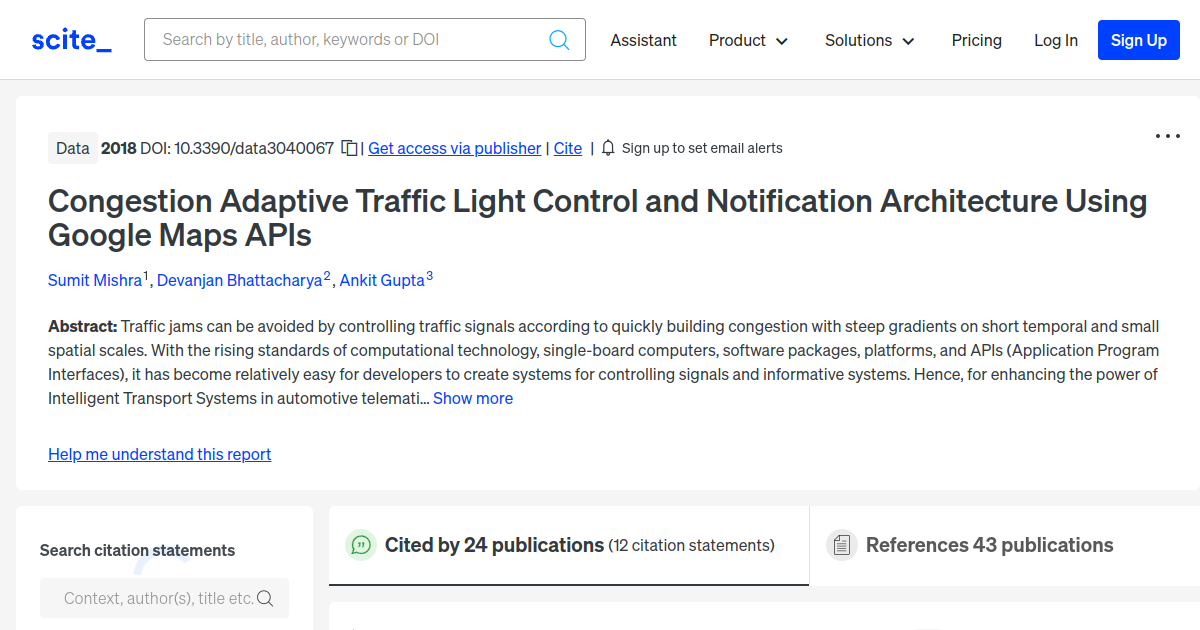Image resolution: width=1200 pixels, height=630 pixels.
Task: Click the scite_ logo
Action: click(71, 40)
